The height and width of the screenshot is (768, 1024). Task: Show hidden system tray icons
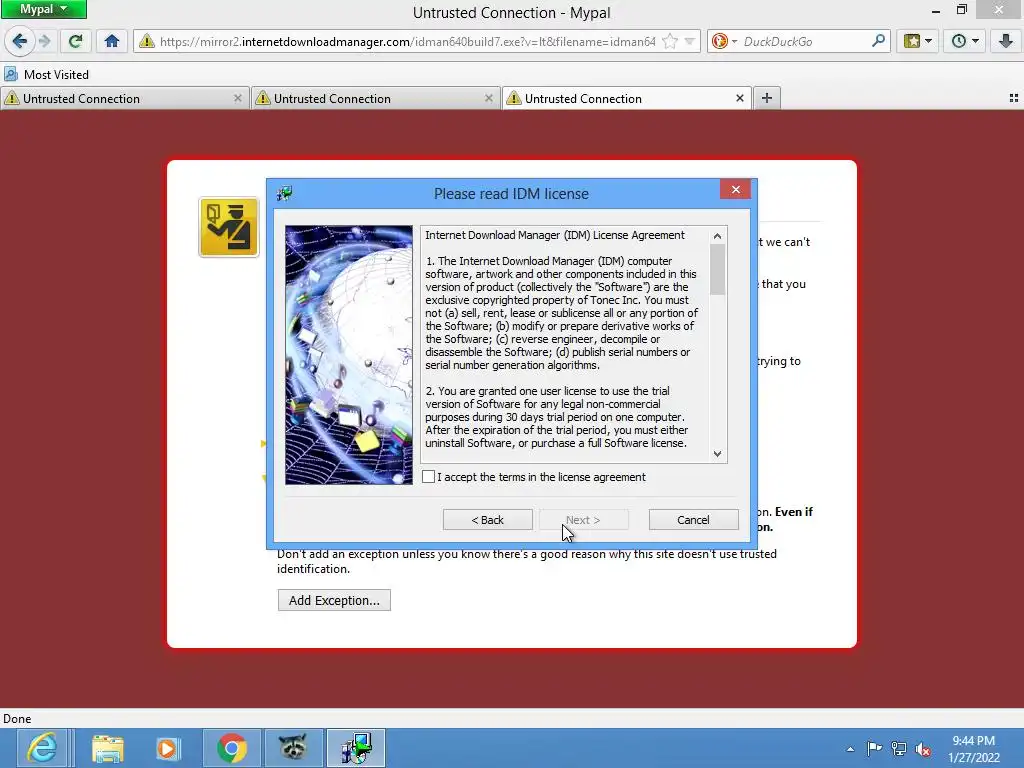850,749
